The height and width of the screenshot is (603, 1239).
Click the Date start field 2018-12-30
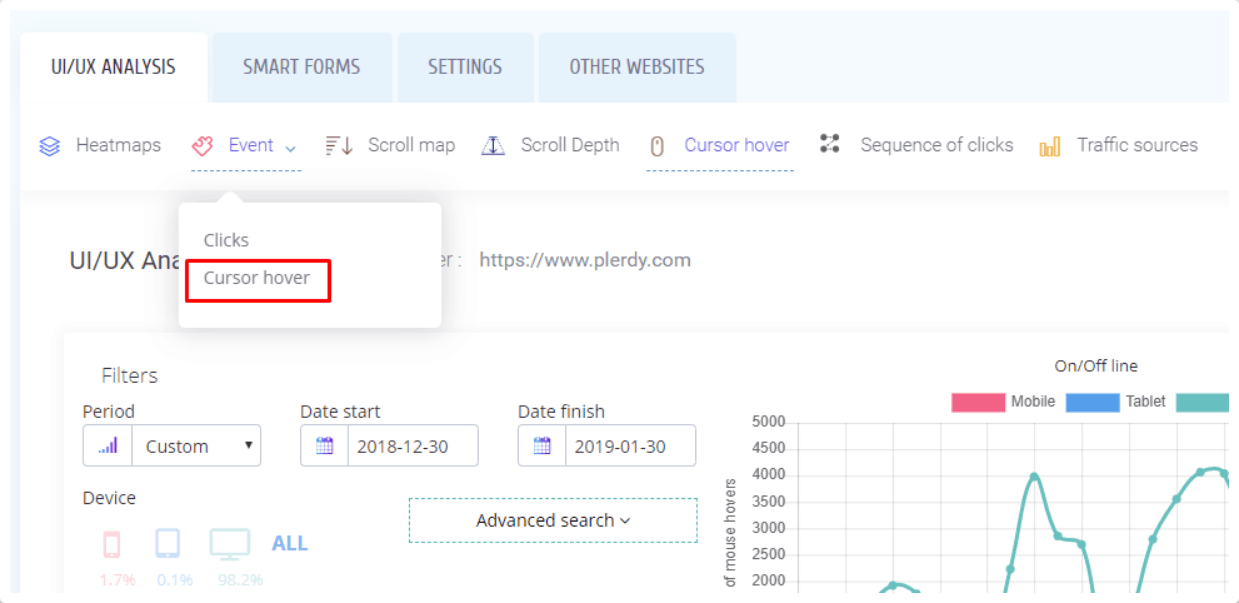(x=413, y=446)
